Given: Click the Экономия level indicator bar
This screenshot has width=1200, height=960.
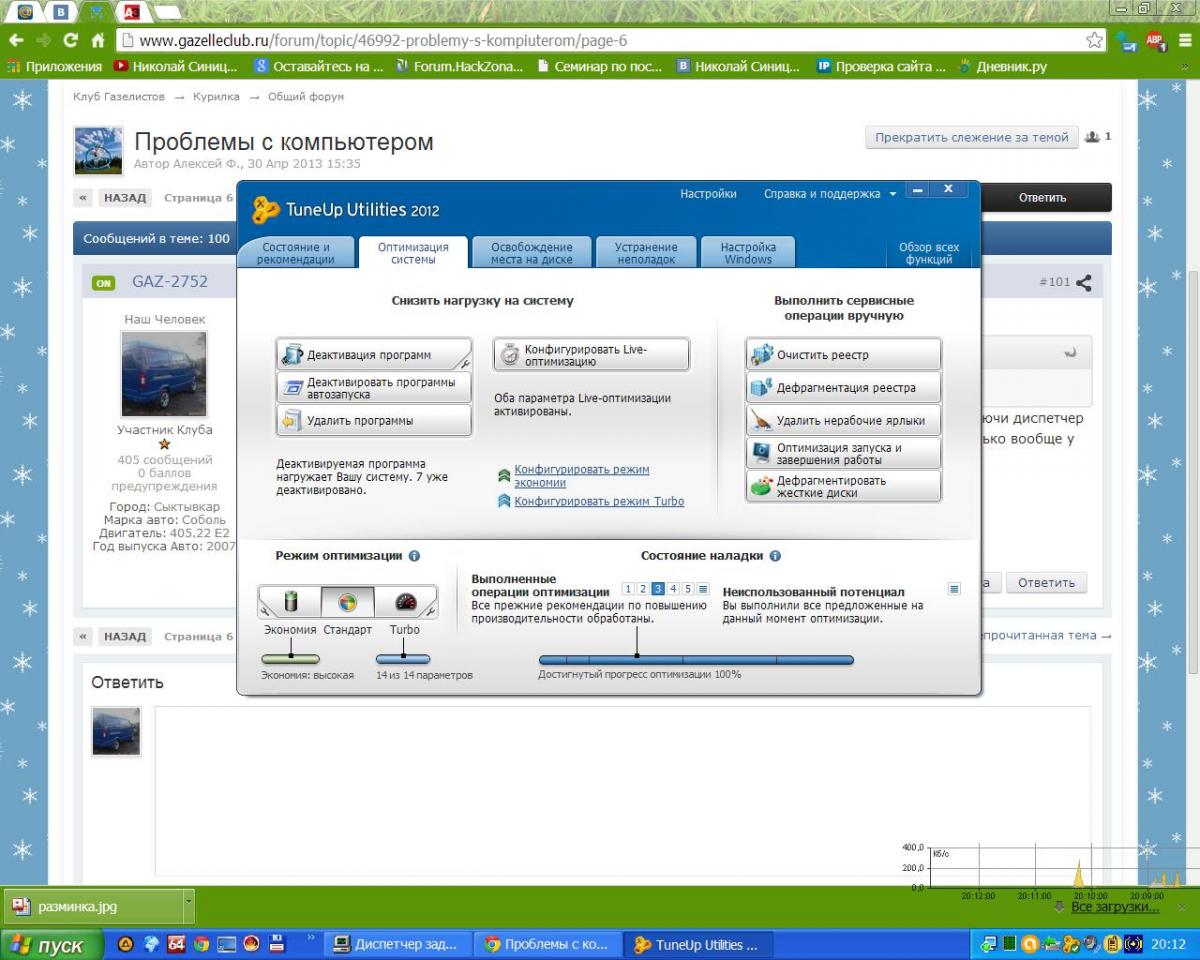Looking at the screenshot, I should [290, 659].
